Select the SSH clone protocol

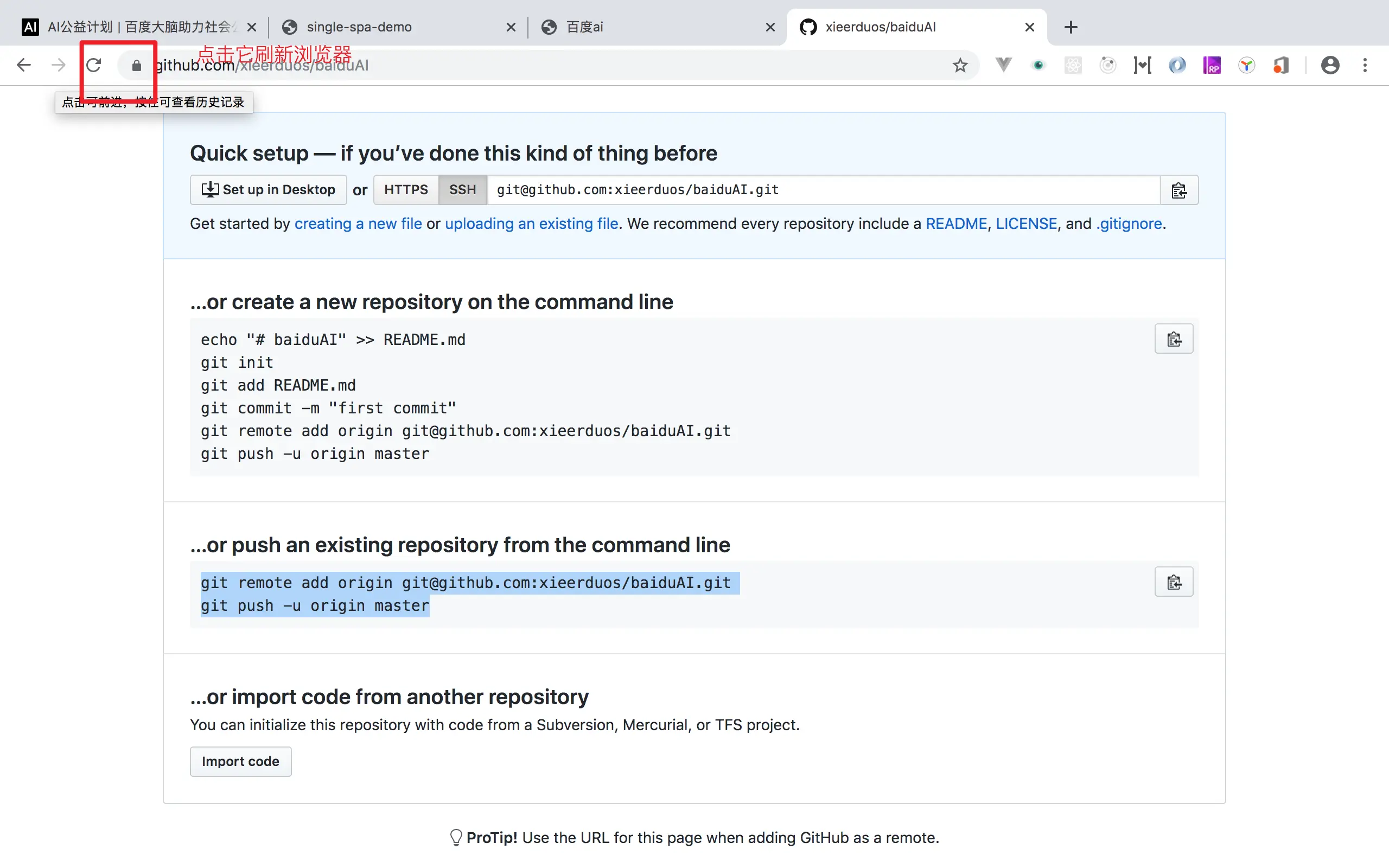coord(462,190)
